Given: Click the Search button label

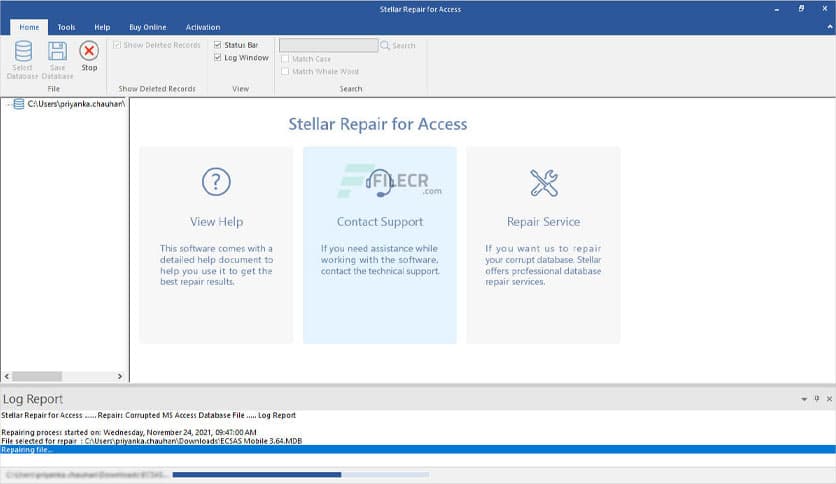Looking at the screenshot, I should coord(404,46).
